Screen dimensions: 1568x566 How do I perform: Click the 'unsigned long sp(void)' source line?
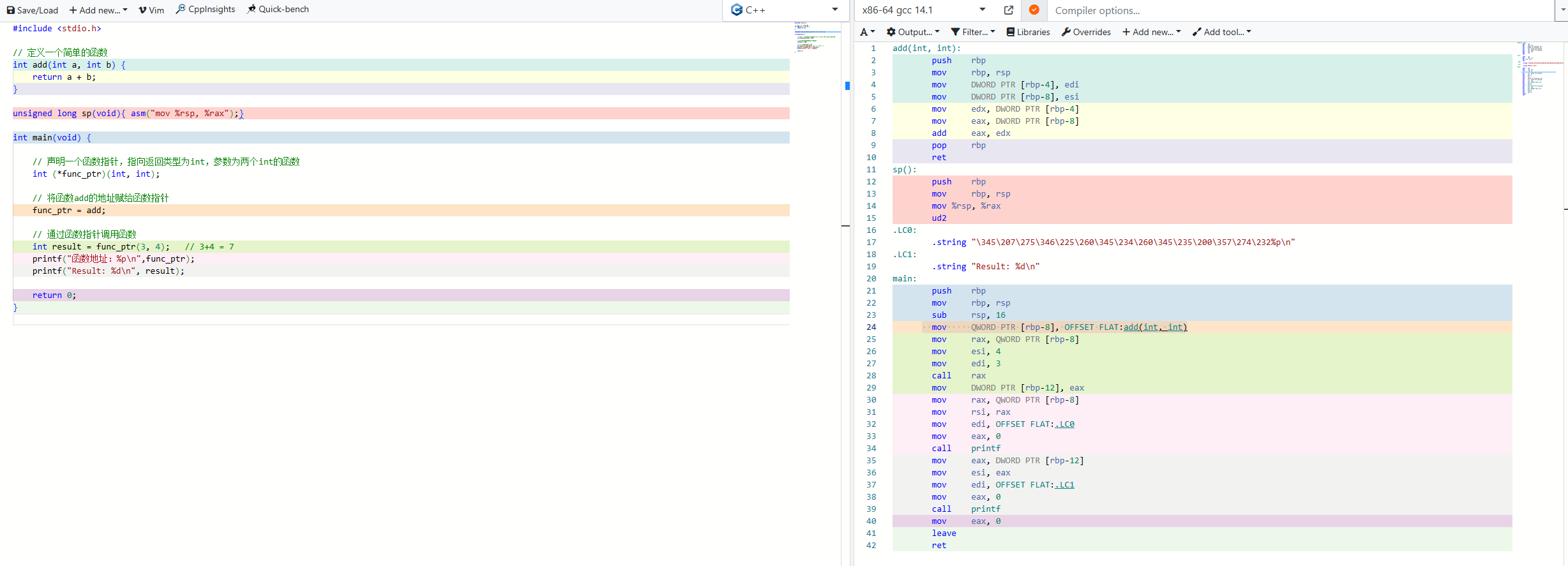click(x=128, y=114)
